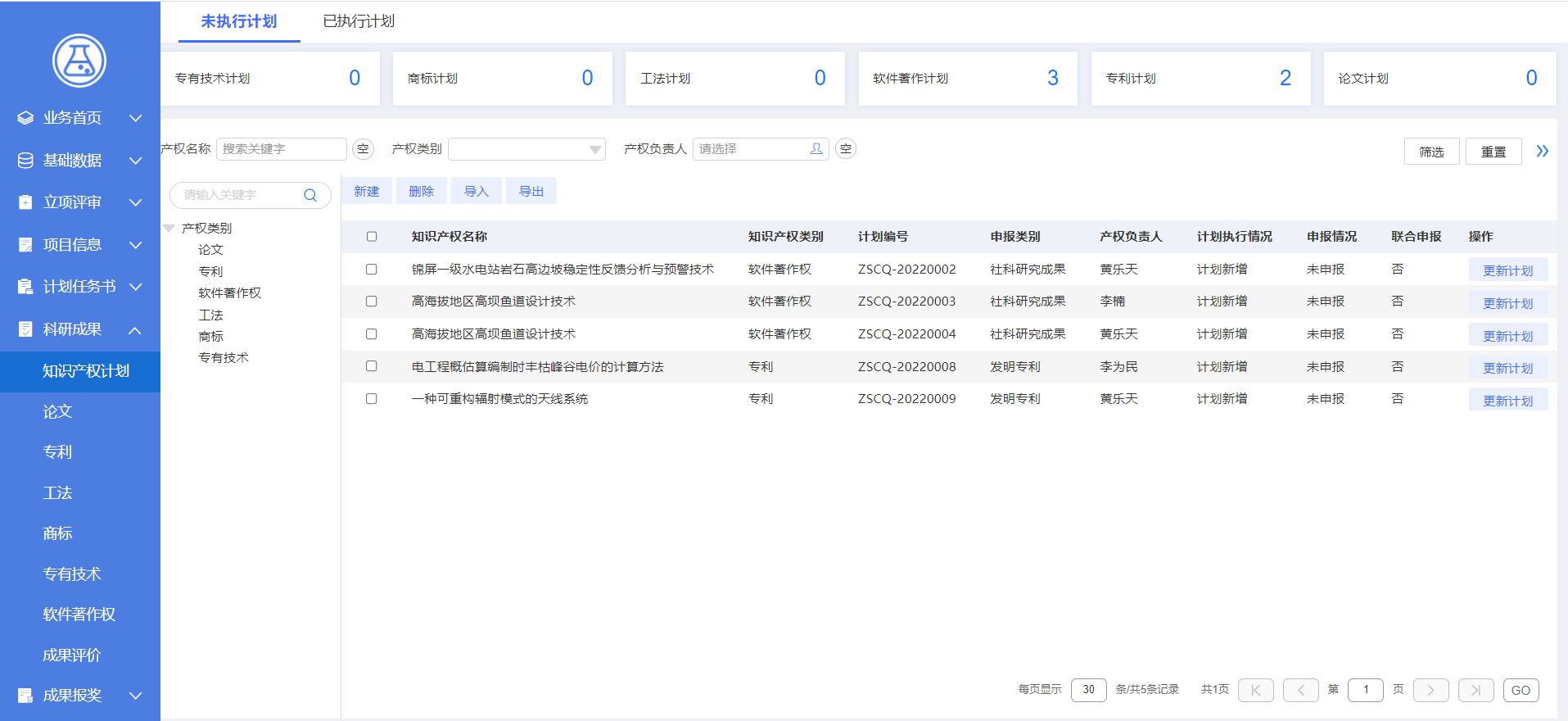Click the 新建 button
This screenshot has width=1568, height=721.
pos(367,191)
